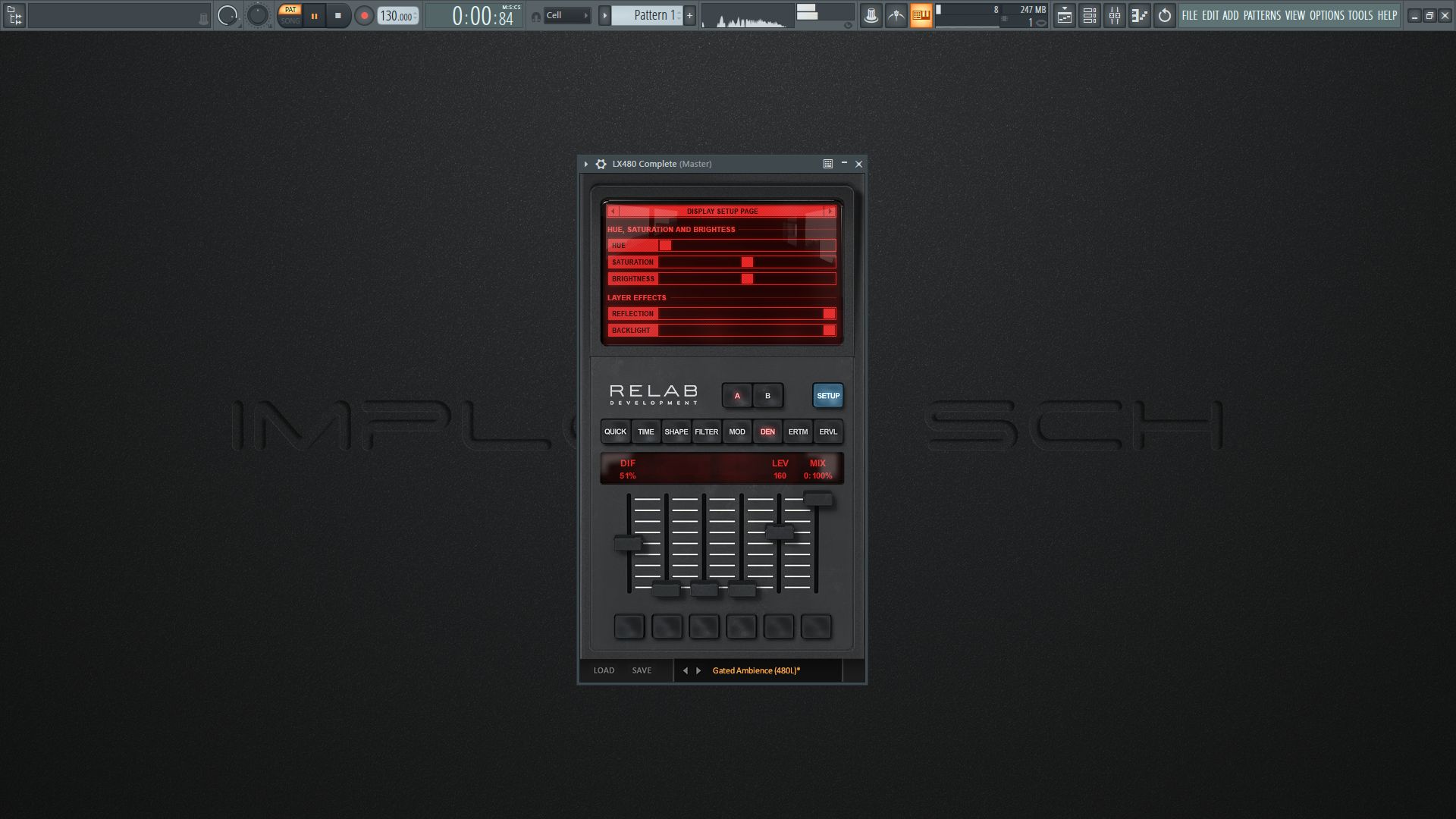This screenshot has width=1456, height=819.
Task: Click the LX480 window grid/detach icon
Action: pos(828,164)
